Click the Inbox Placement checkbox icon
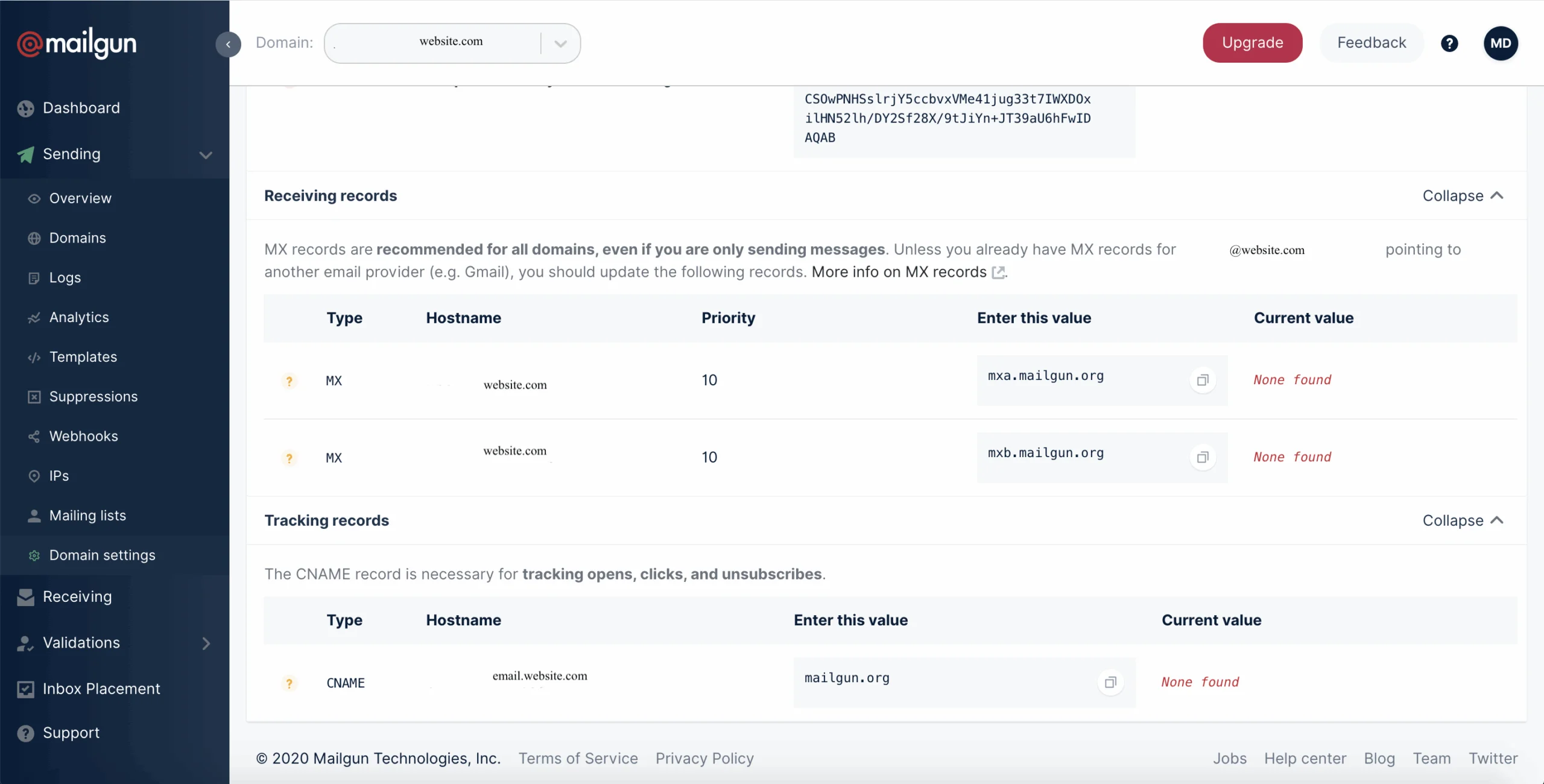1544x784 pixels. [25, 689]
